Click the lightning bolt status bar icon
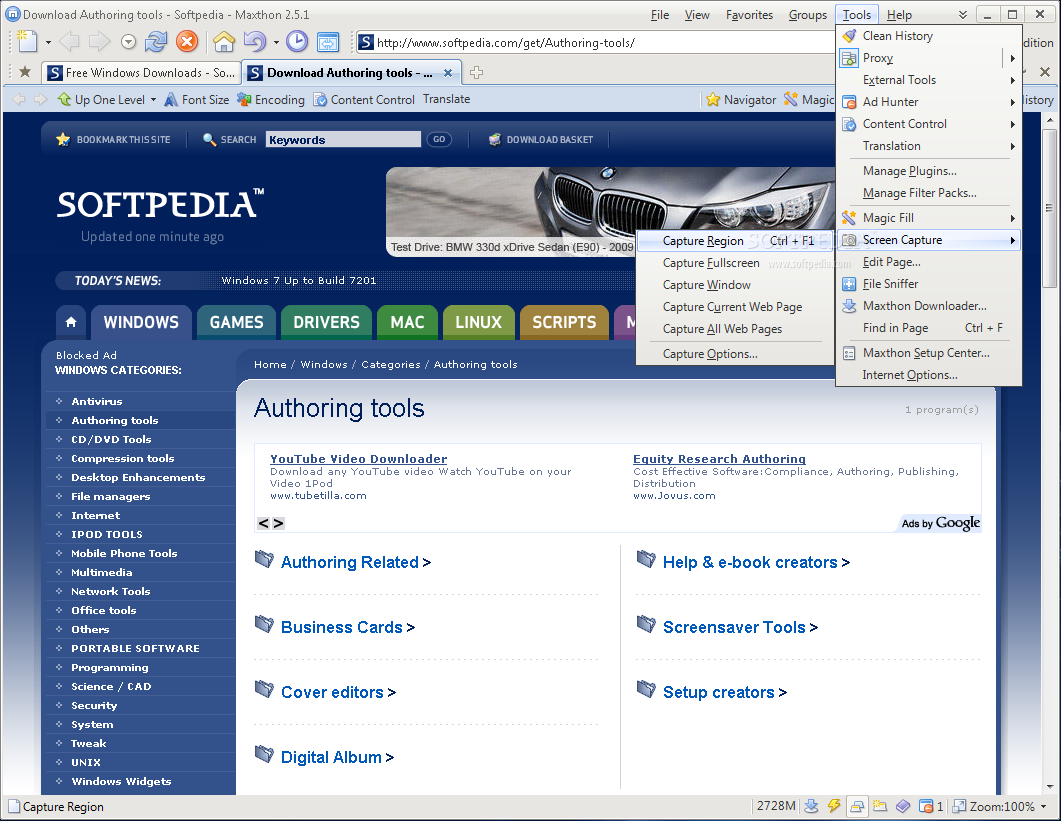The width and height of the screenshot is (1061, 821). (x=834, y=806)
